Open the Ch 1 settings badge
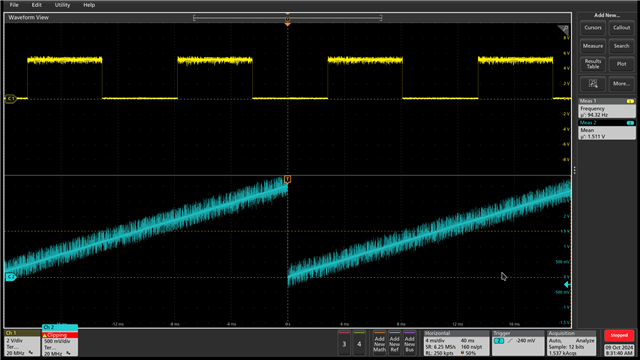640x360 pixels. click(x=22, y=343)
